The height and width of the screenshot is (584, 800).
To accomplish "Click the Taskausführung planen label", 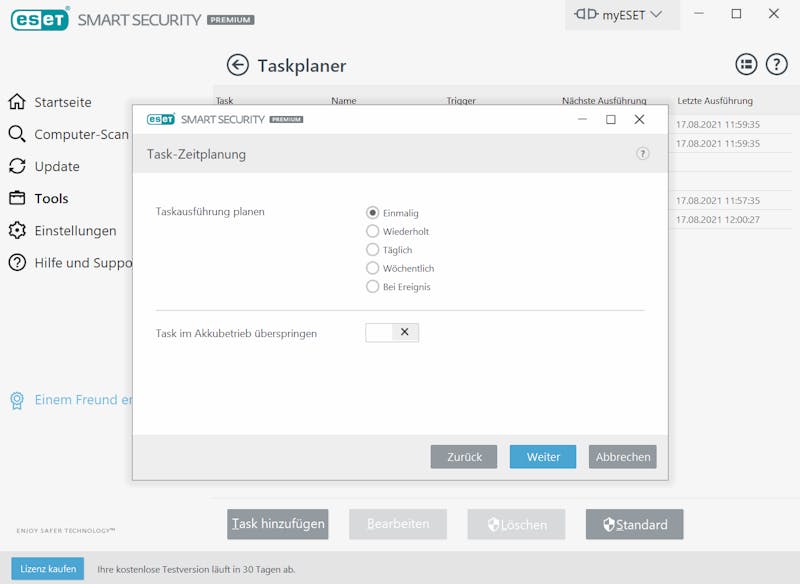I will [x=210, y=211].
